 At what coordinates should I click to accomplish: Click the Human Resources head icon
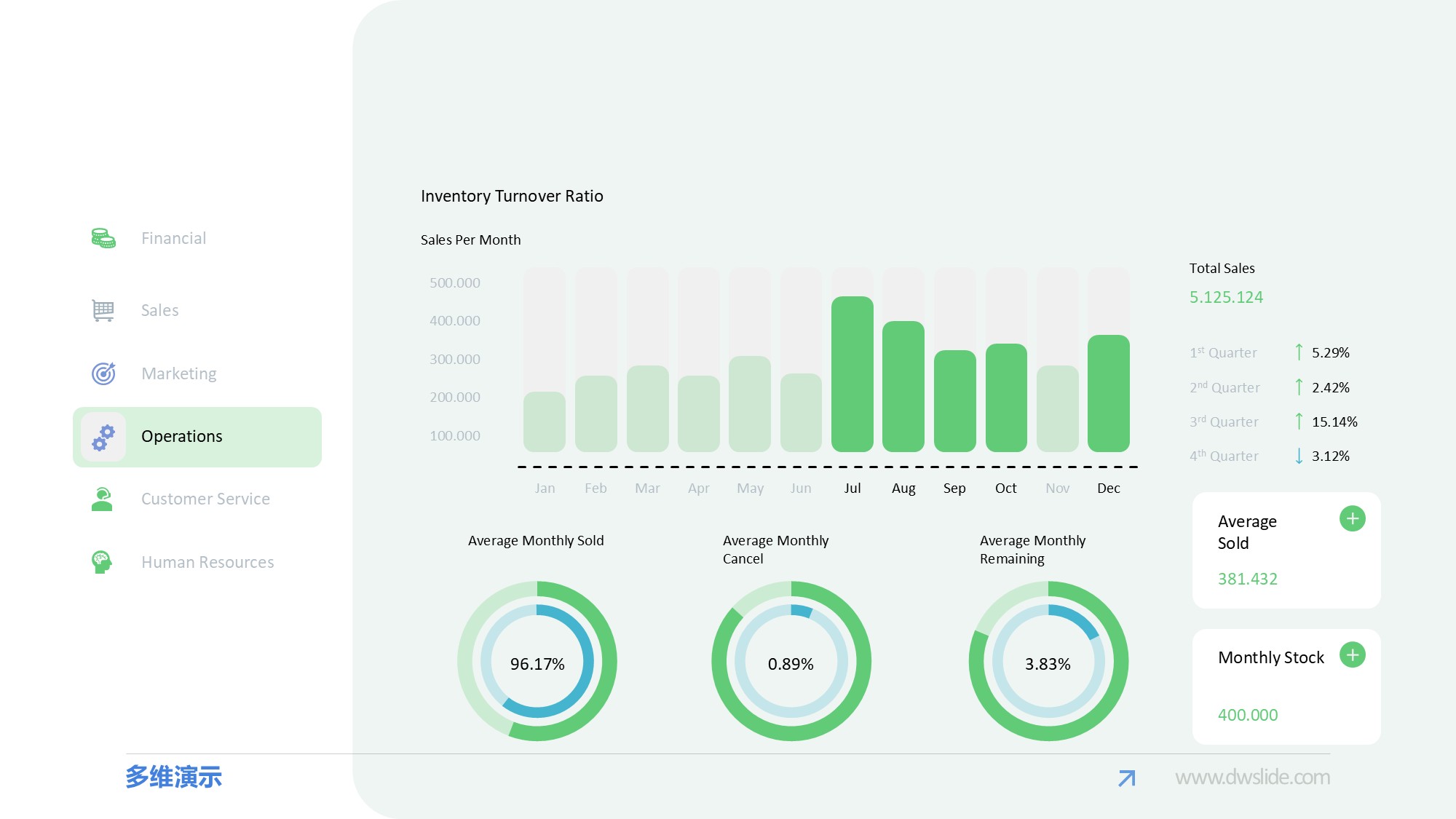(x=102, y=562)
